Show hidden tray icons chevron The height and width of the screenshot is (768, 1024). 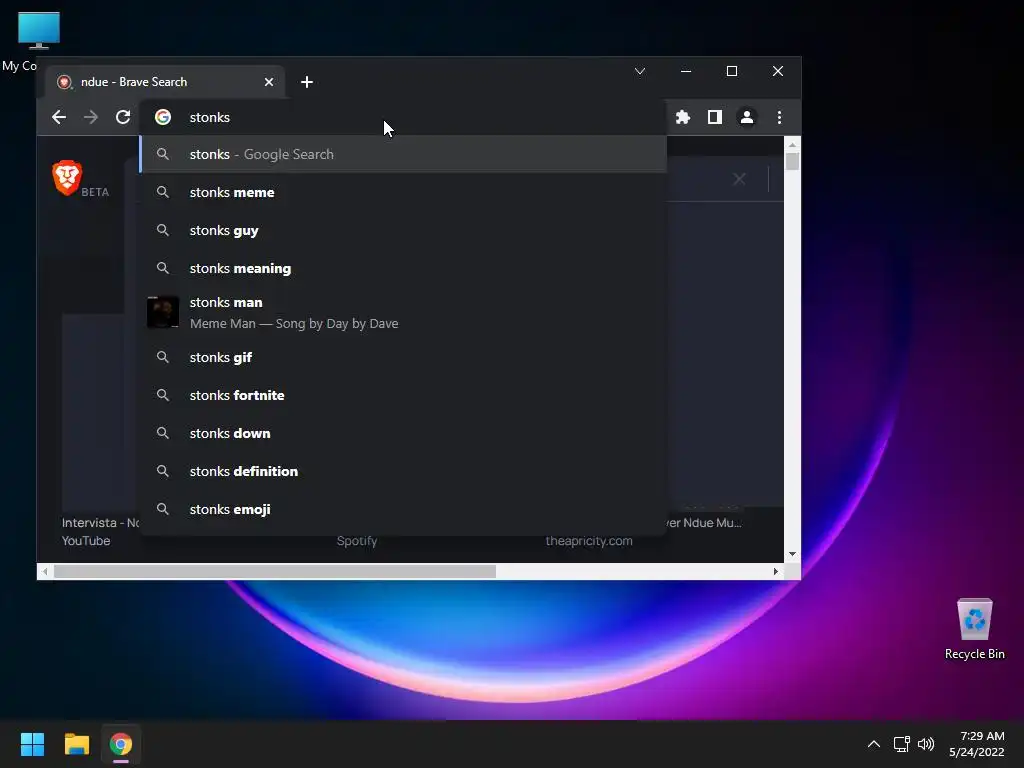[x=873, y=744]
